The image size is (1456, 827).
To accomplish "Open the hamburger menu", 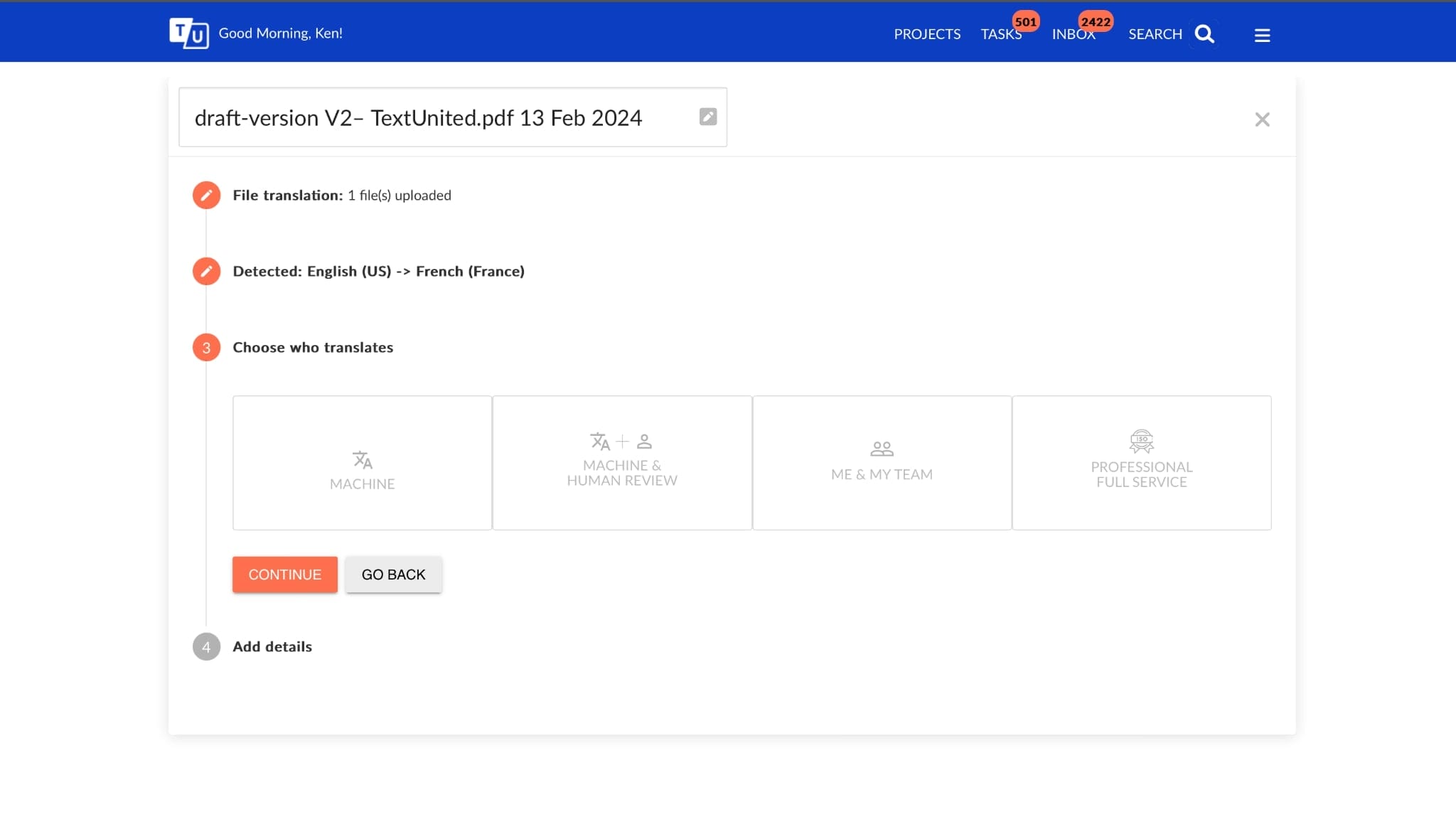I will 1262,34.
